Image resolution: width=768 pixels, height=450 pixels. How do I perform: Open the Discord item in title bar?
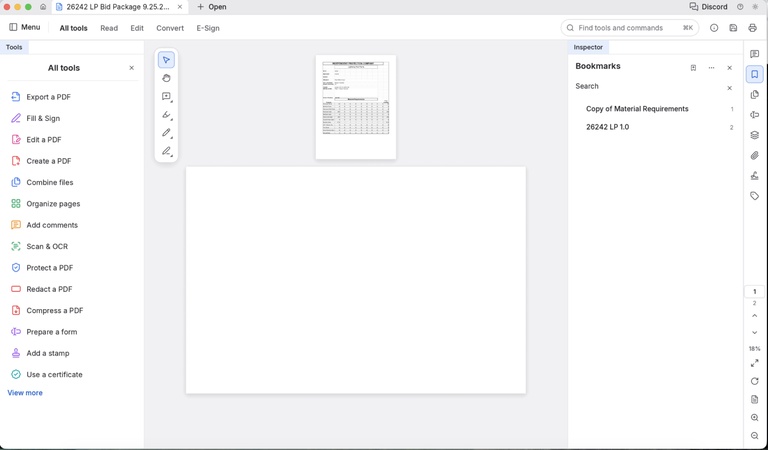tap(708, 7)
